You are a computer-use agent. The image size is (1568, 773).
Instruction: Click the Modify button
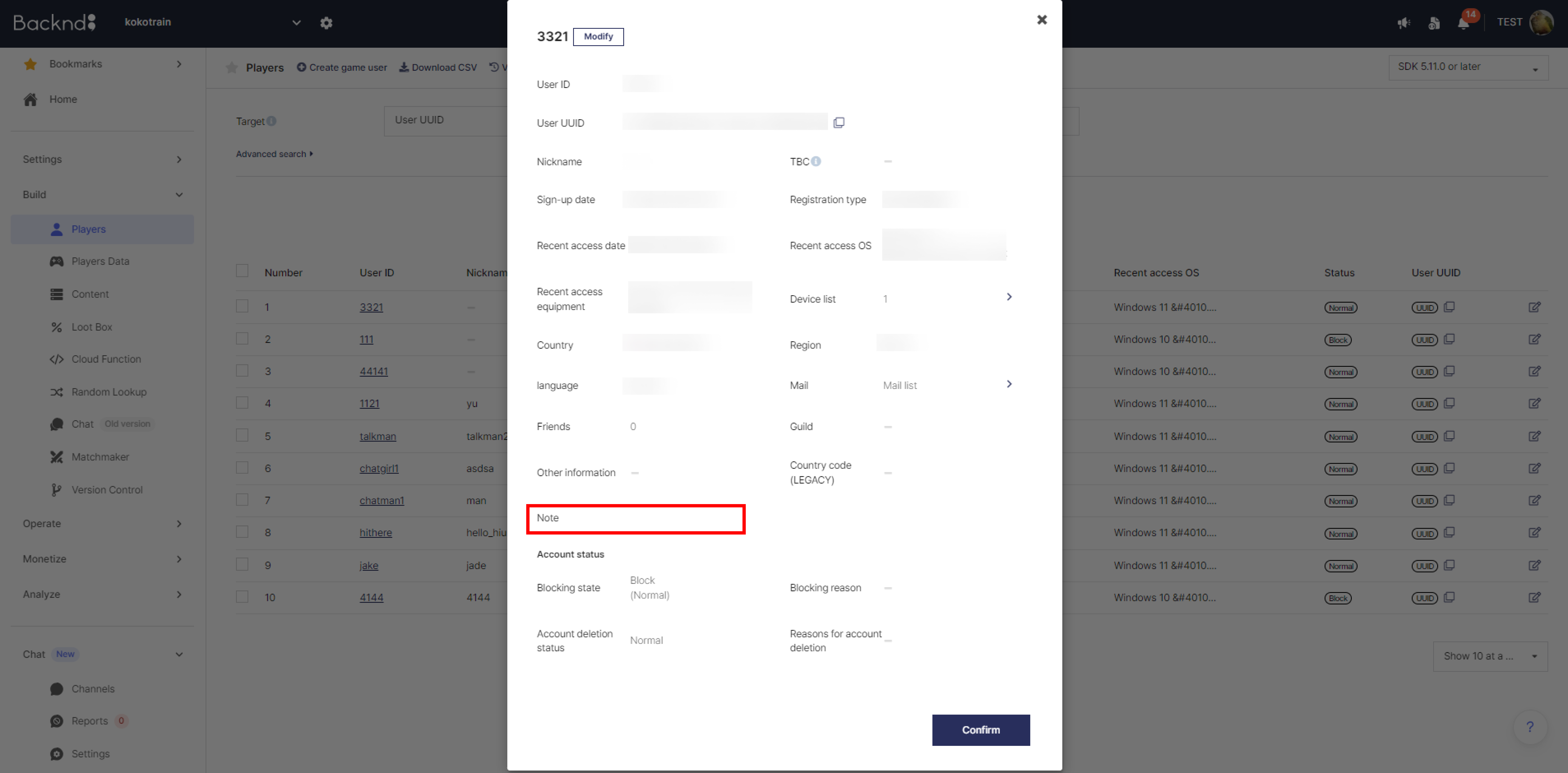[598, 37]
